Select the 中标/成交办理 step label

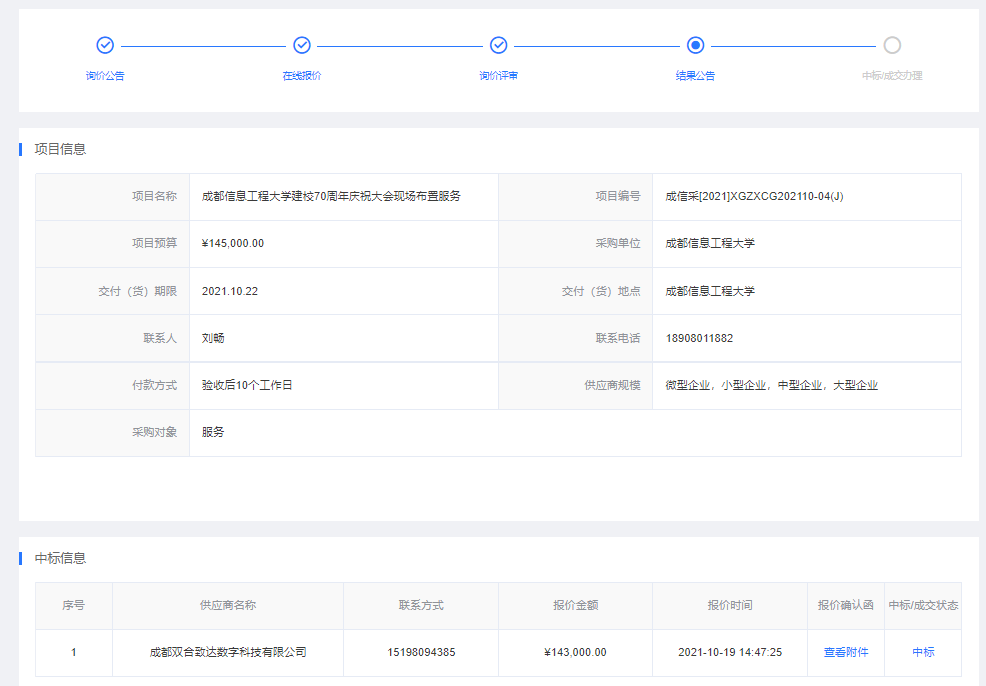pos(892,75)
